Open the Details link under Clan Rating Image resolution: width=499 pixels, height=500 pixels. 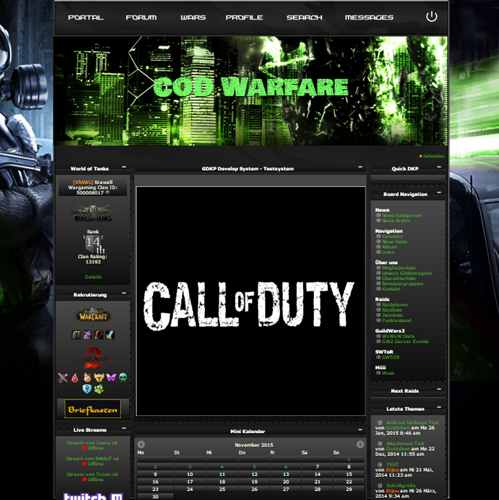click(93, 277)
